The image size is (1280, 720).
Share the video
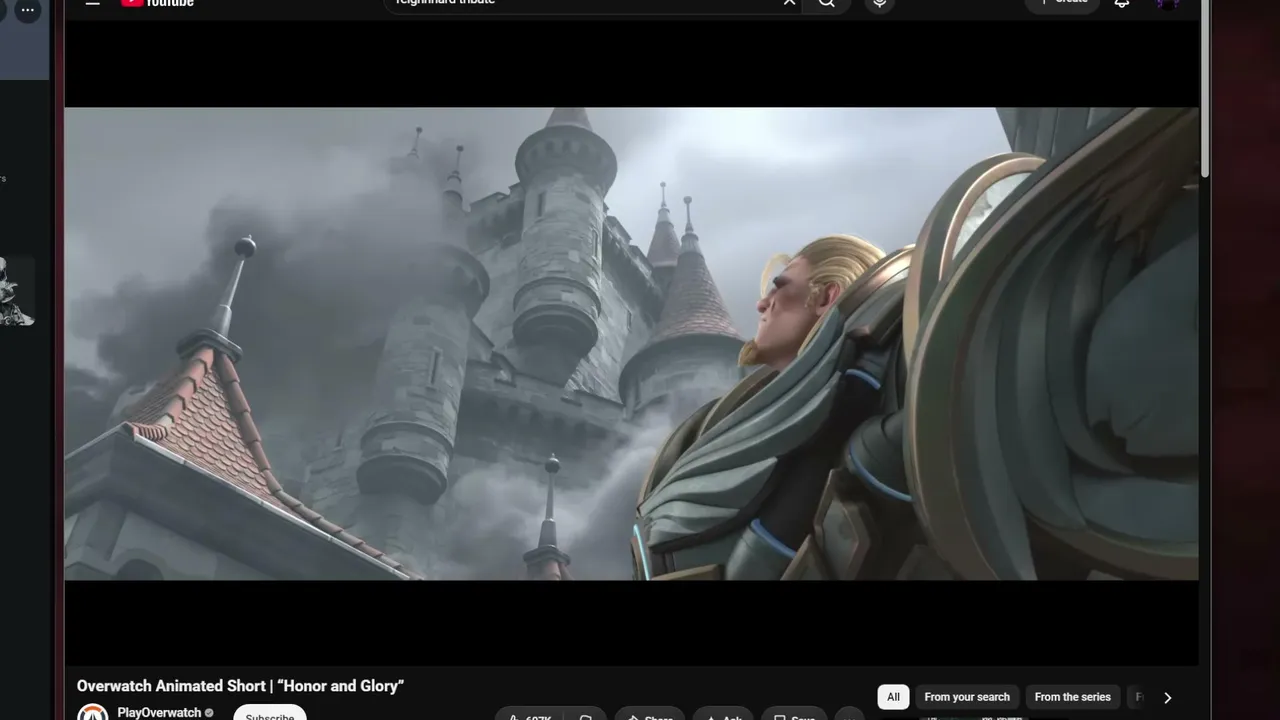pyautogui.click(x=650, y=714)
